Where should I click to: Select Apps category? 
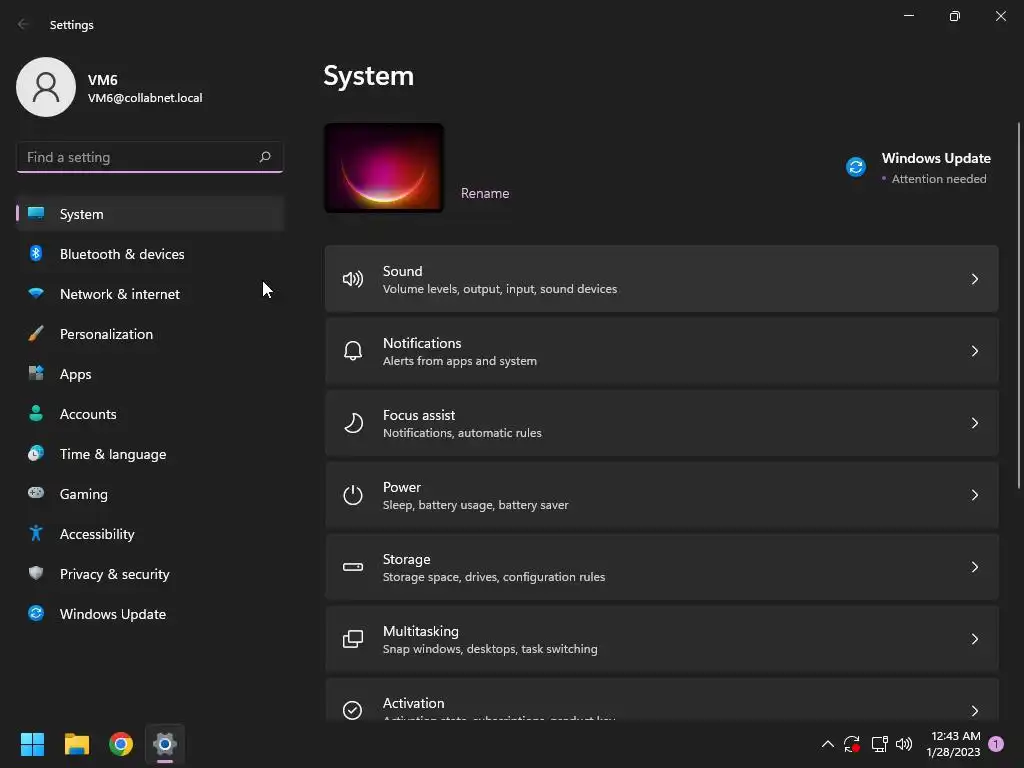pos(150,374)
